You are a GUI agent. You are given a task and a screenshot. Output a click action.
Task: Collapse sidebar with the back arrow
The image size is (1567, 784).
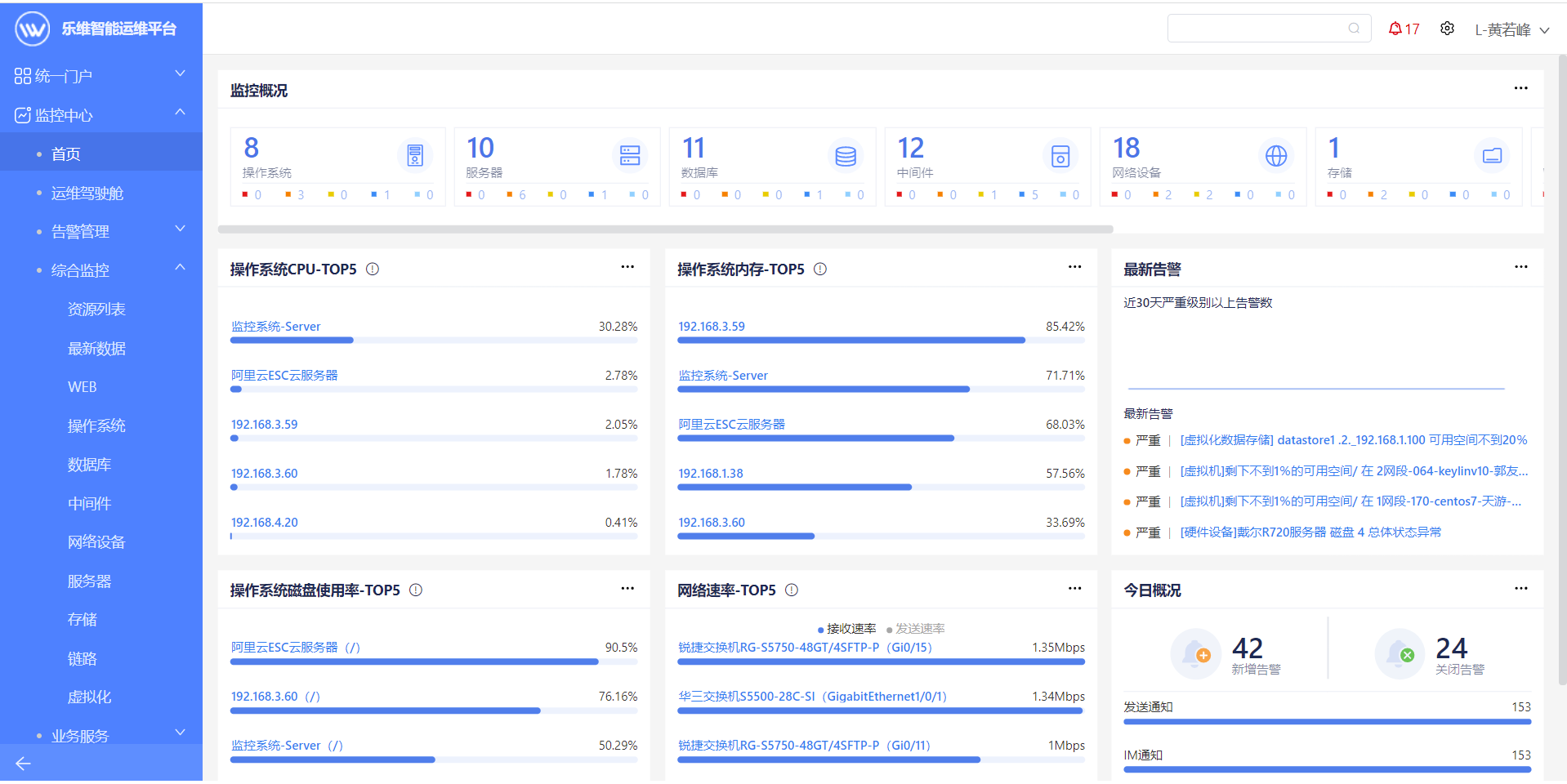(23, 764)
